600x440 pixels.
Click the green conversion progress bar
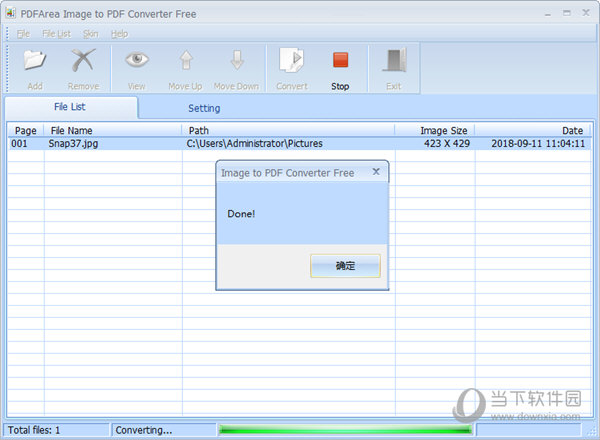[346, 430]
